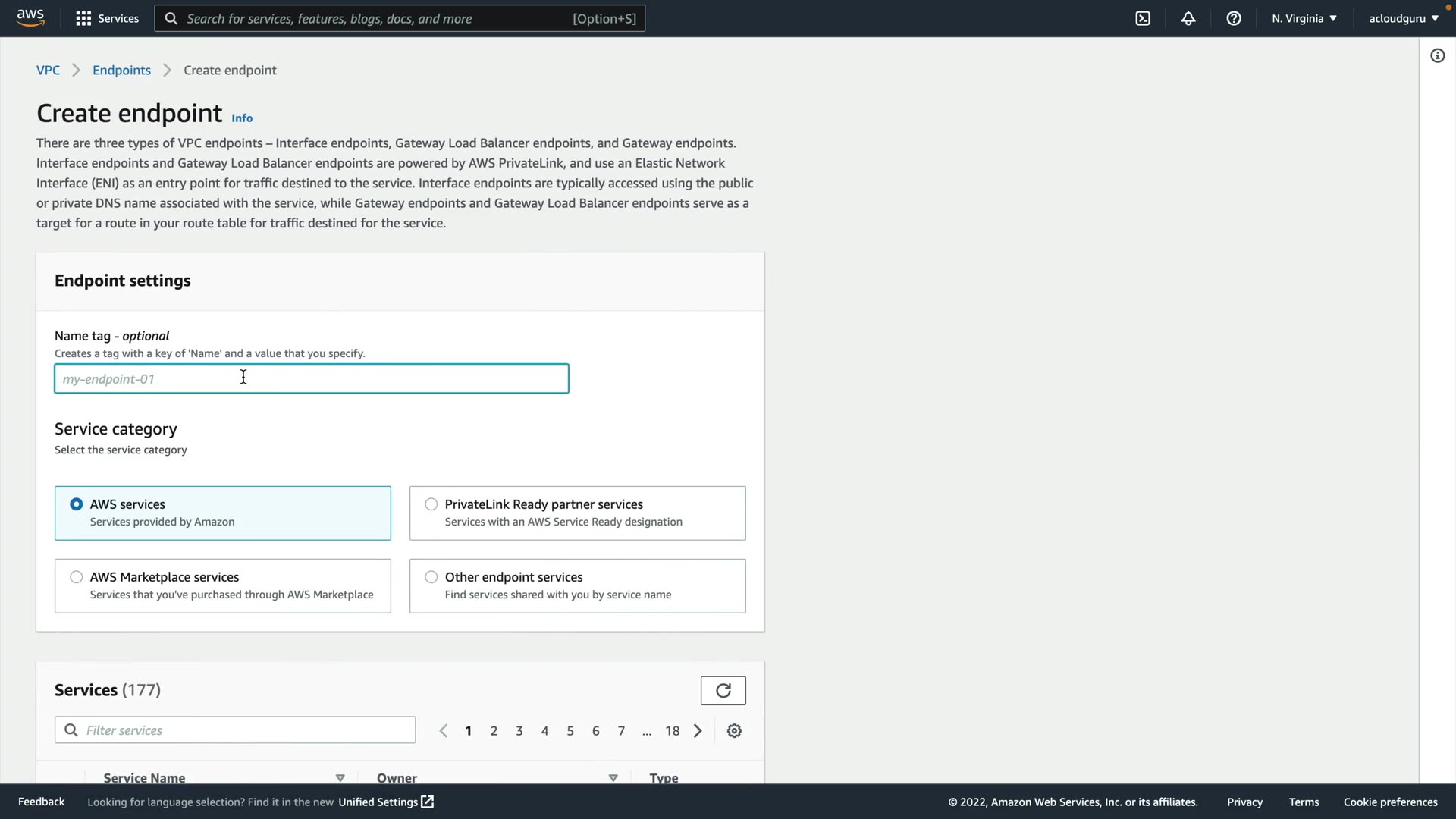Go to next services page arrow
The image size is (1456, 819).
(698, 730)
